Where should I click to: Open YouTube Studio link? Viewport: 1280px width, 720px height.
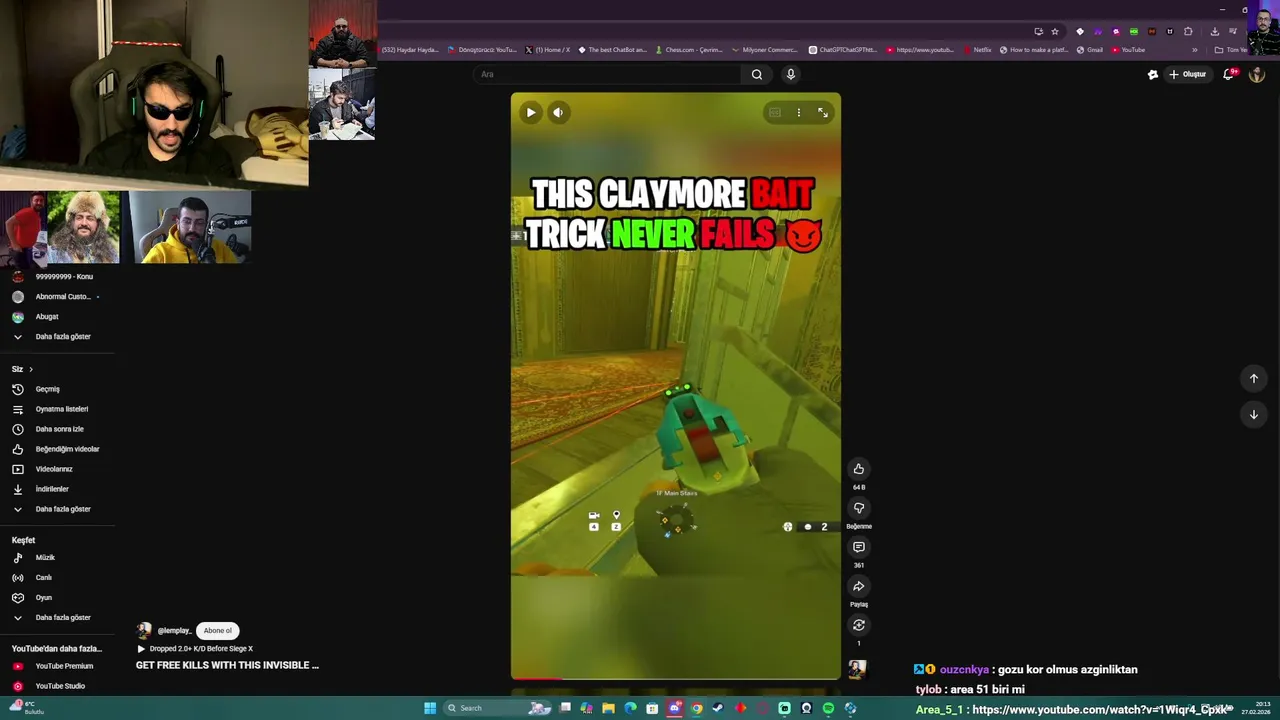(x=60, y=686)
